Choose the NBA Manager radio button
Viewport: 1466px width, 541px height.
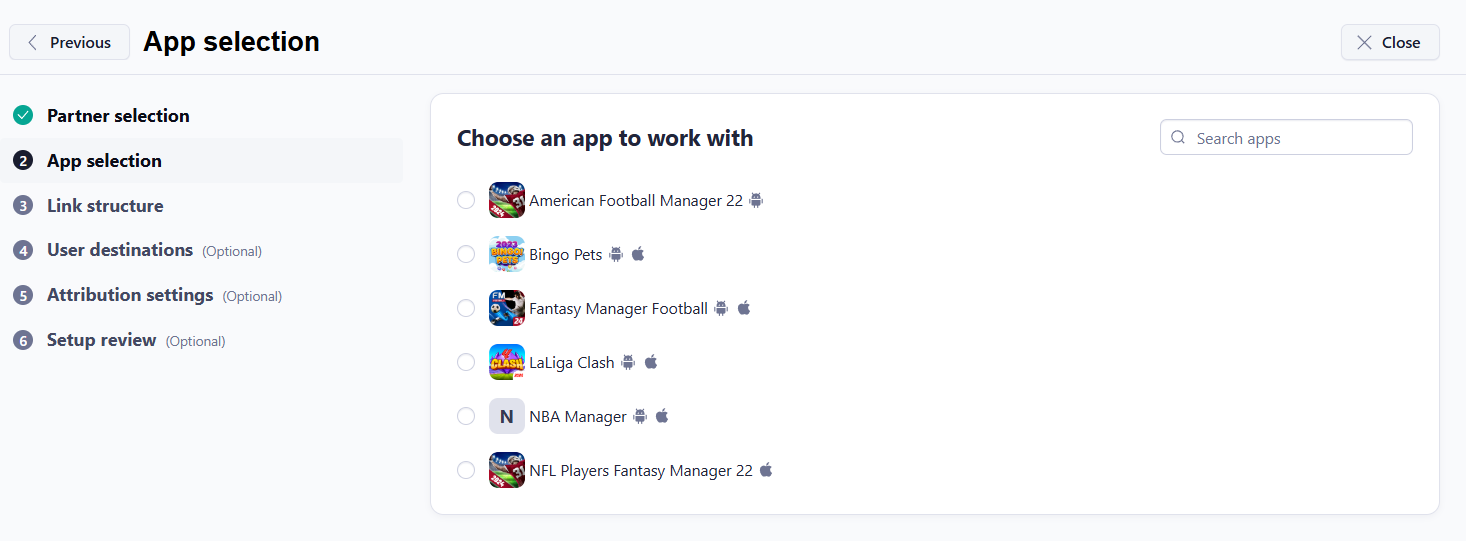coord(466,416)
